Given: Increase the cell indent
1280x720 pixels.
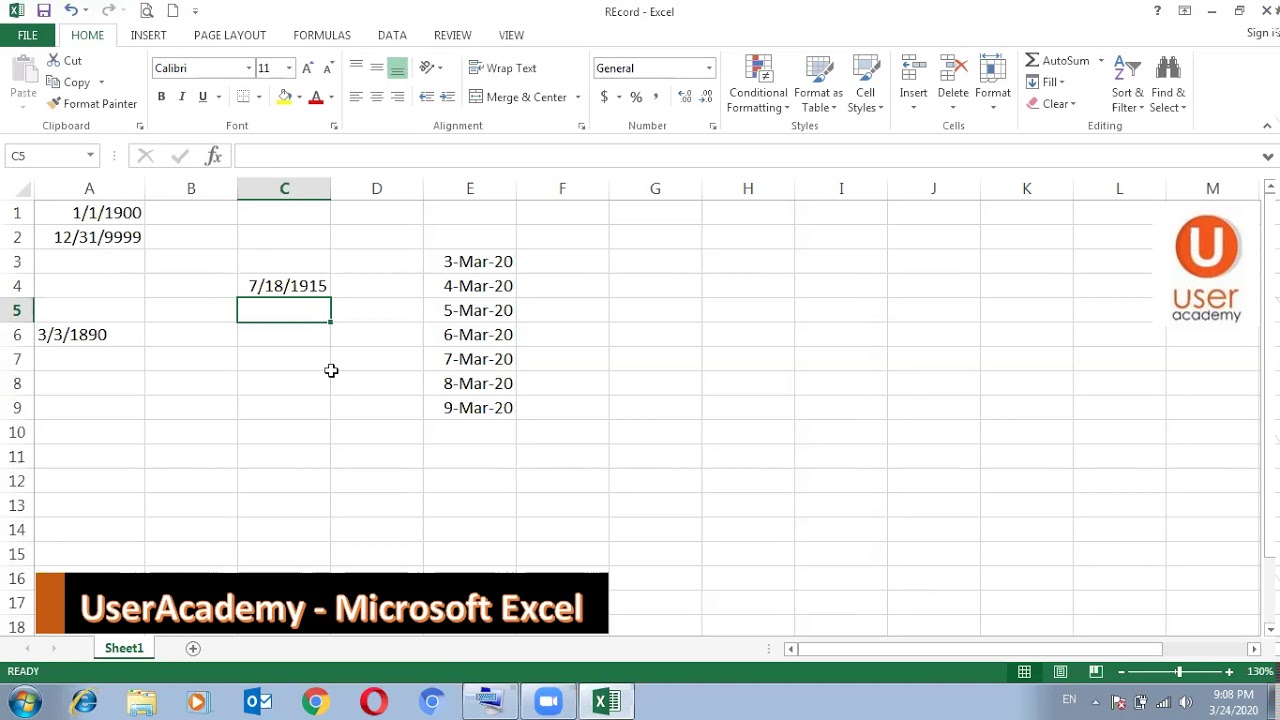Looking at the screenshot, I should [x=447, y=97].
